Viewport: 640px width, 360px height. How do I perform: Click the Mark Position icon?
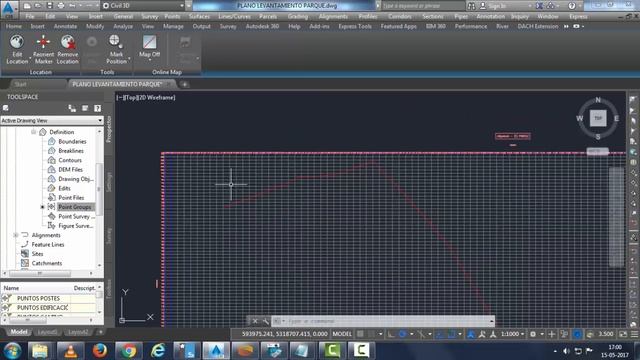click(x=115, y=42)
